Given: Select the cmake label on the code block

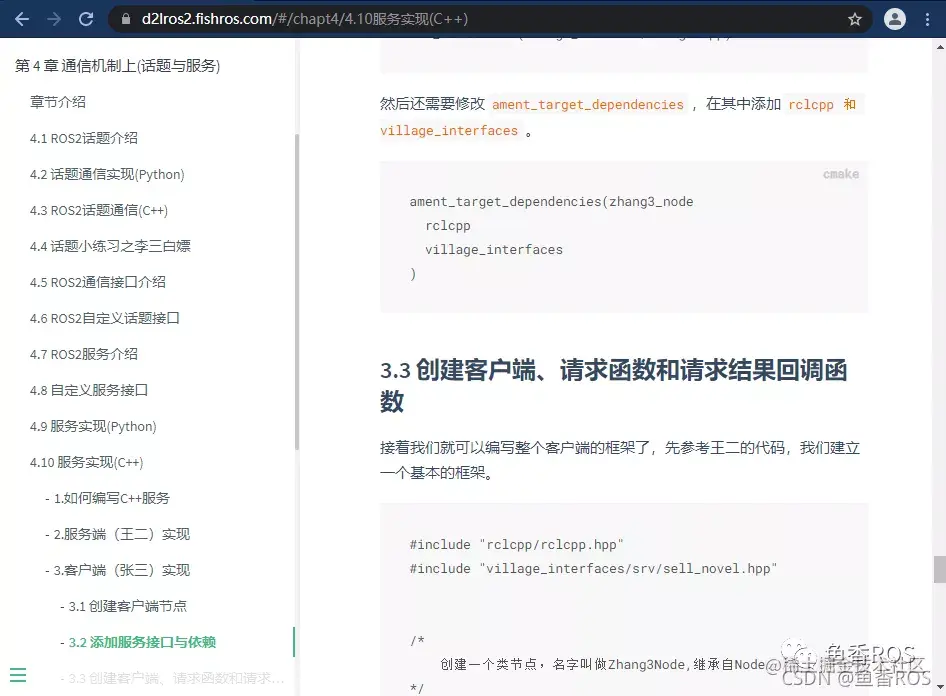Looking at the screenshot, I should [839, 173].
